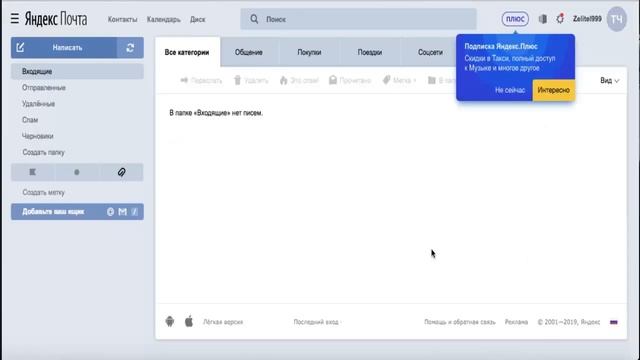640x360 pixels.
Task: Select Все категории tab
Action: point(187,52)
